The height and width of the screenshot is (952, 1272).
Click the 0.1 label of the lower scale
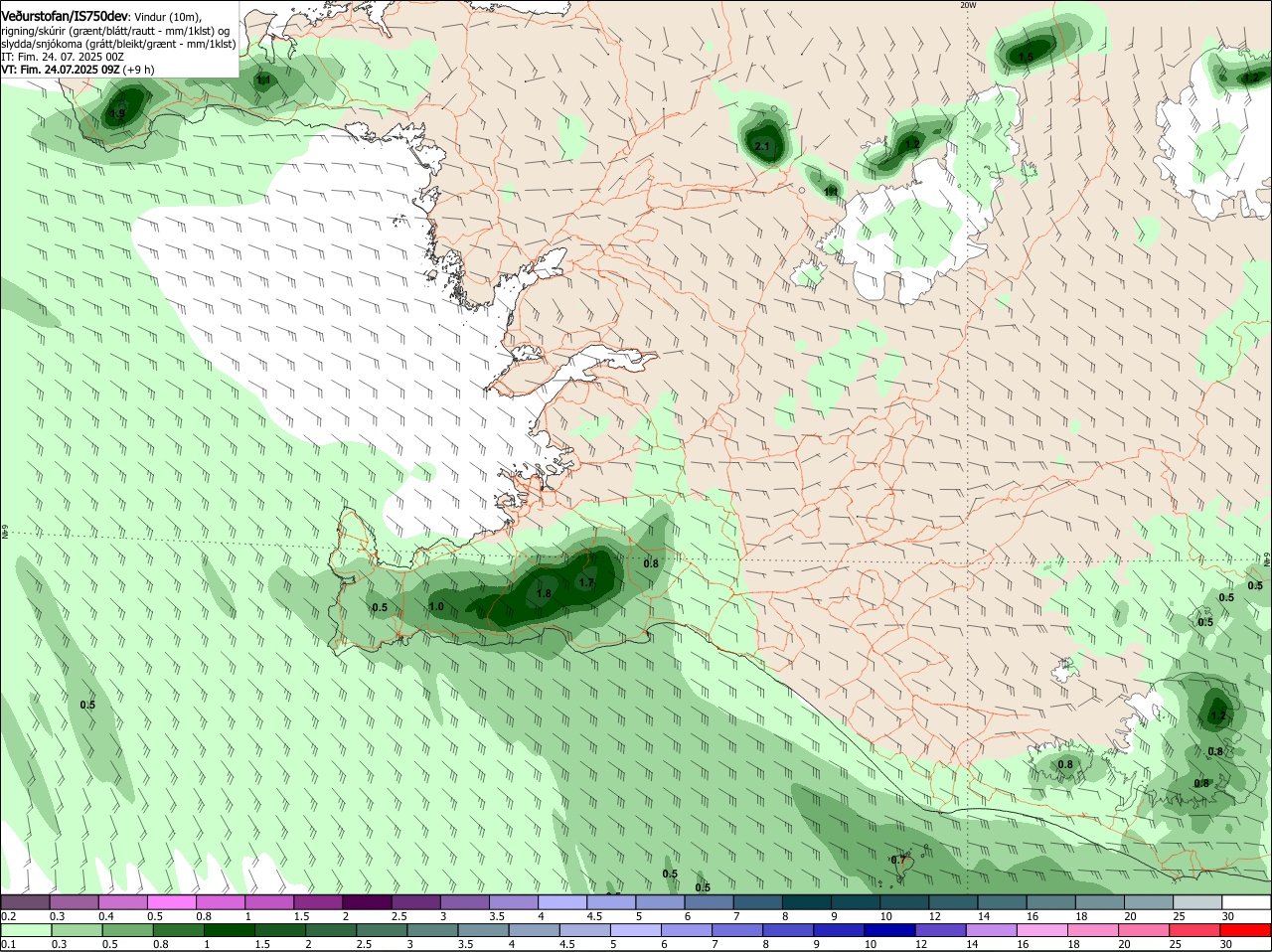click(8, 944)
